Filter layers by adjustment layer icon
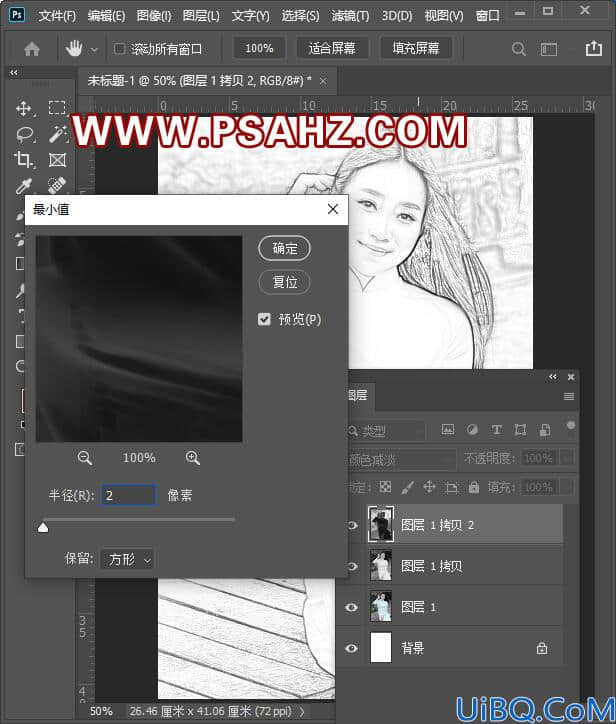616x724 pixels. click(472, 430)
